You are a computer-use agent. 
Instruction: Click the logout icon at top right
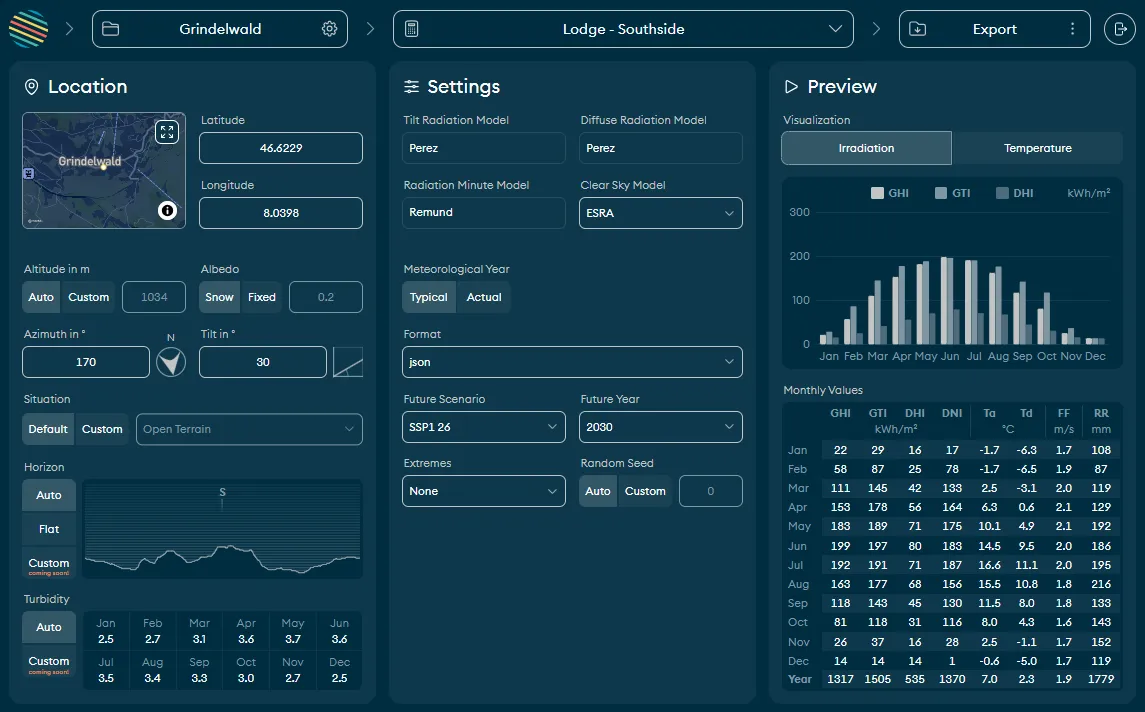(x=1117, y=29)
